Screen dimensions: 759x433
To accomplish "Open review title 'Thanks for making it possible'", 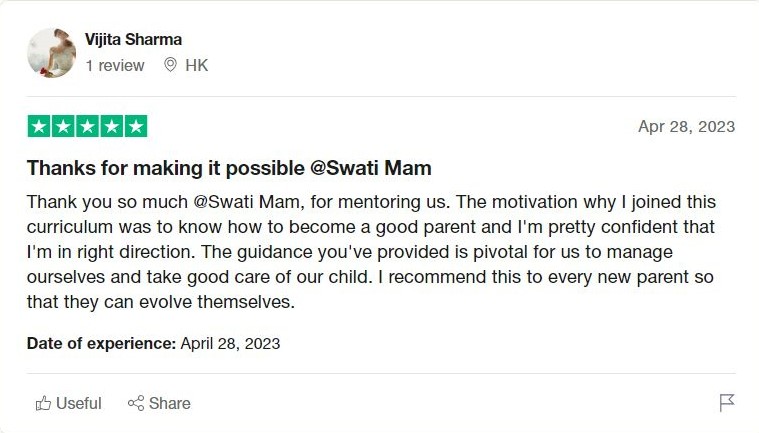I will 229,168.
